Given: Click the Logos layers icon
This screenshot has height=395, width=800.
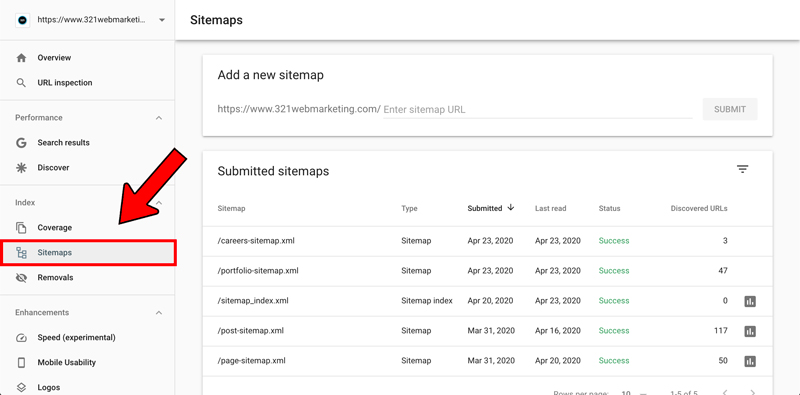Looking at the screenshot, I should (x=21, y=387).
